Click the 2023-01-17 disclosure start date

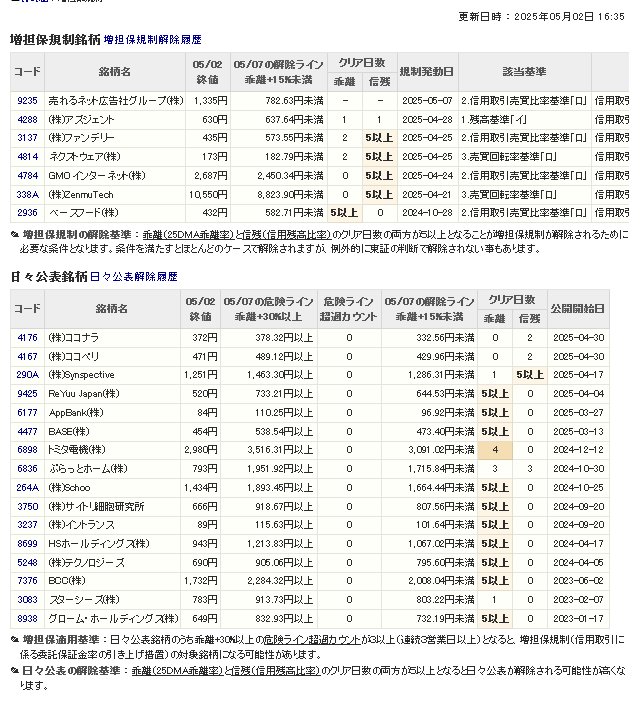pyautogui.click(x=579, y=619)
